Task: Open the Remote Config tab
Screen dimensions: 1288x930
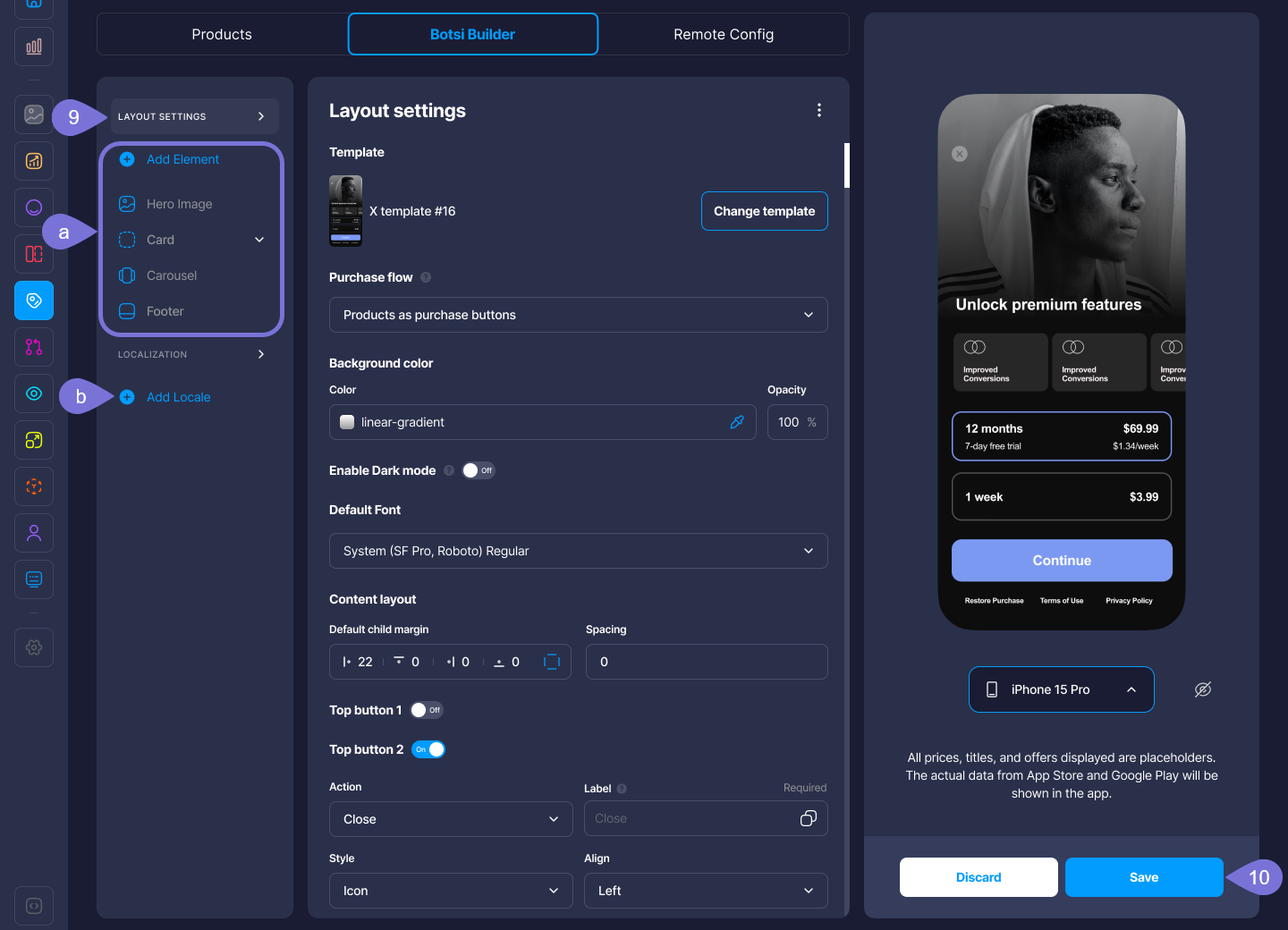Action: pos(723,34)
